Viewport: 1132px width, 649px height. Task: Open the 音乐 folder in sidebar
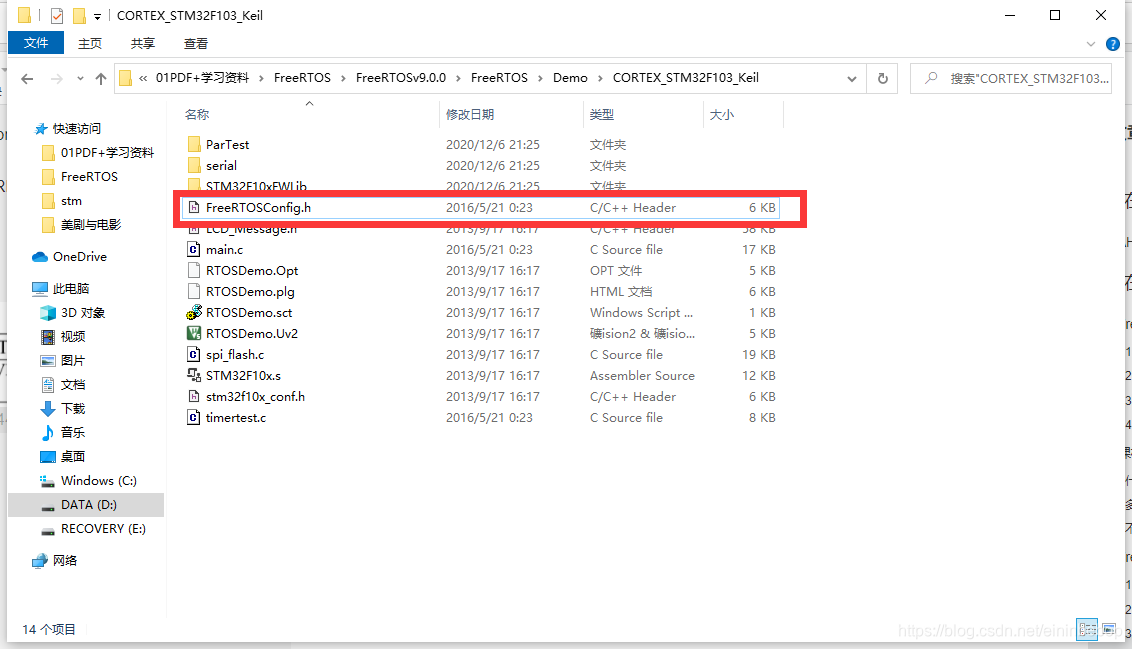pyautogui.click(x=72, y=432)
